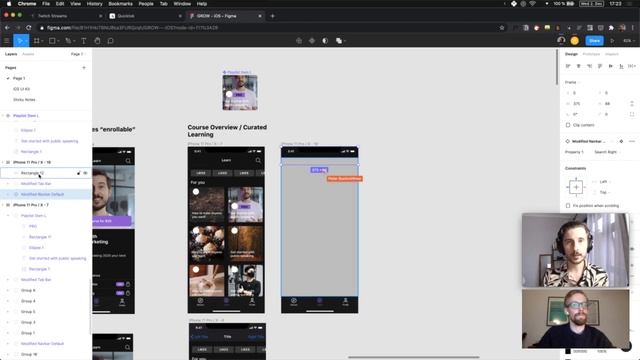Select the Rectangle shape tool
The width and height of the screenshot is (640, 360).
coord(52,41)
